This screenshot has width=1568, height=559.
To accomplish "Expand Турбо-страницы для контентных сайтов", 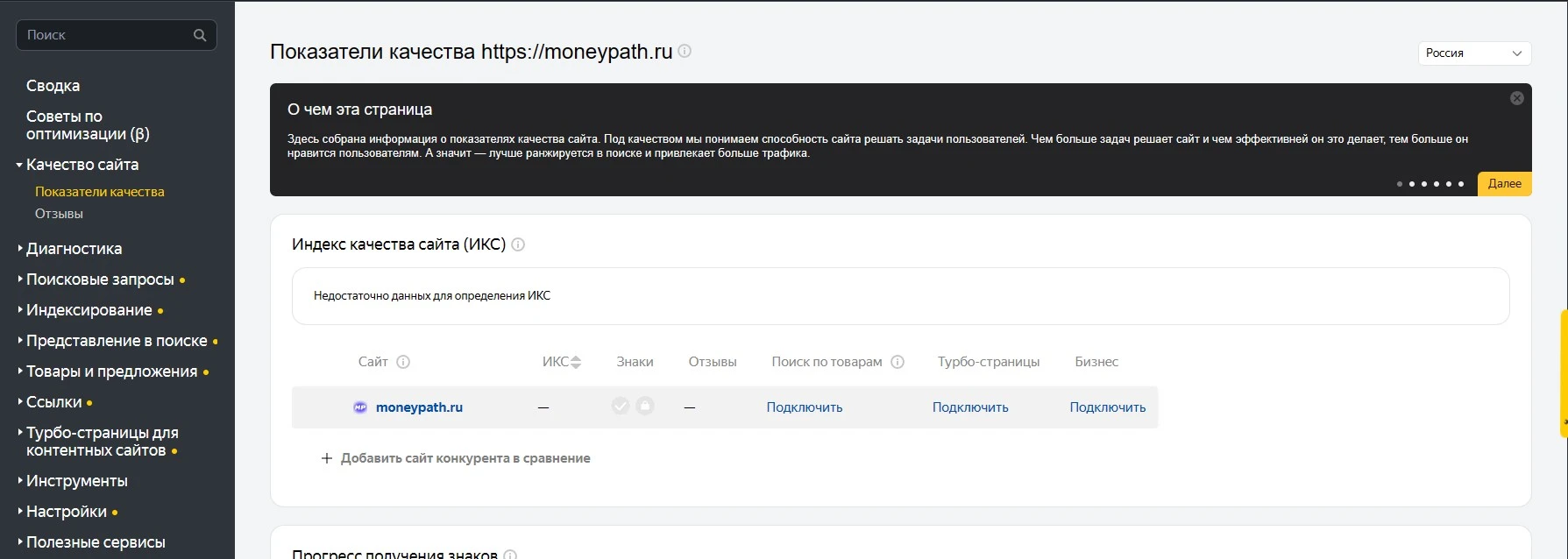I will pyautogui.click(x=102, y=442).
